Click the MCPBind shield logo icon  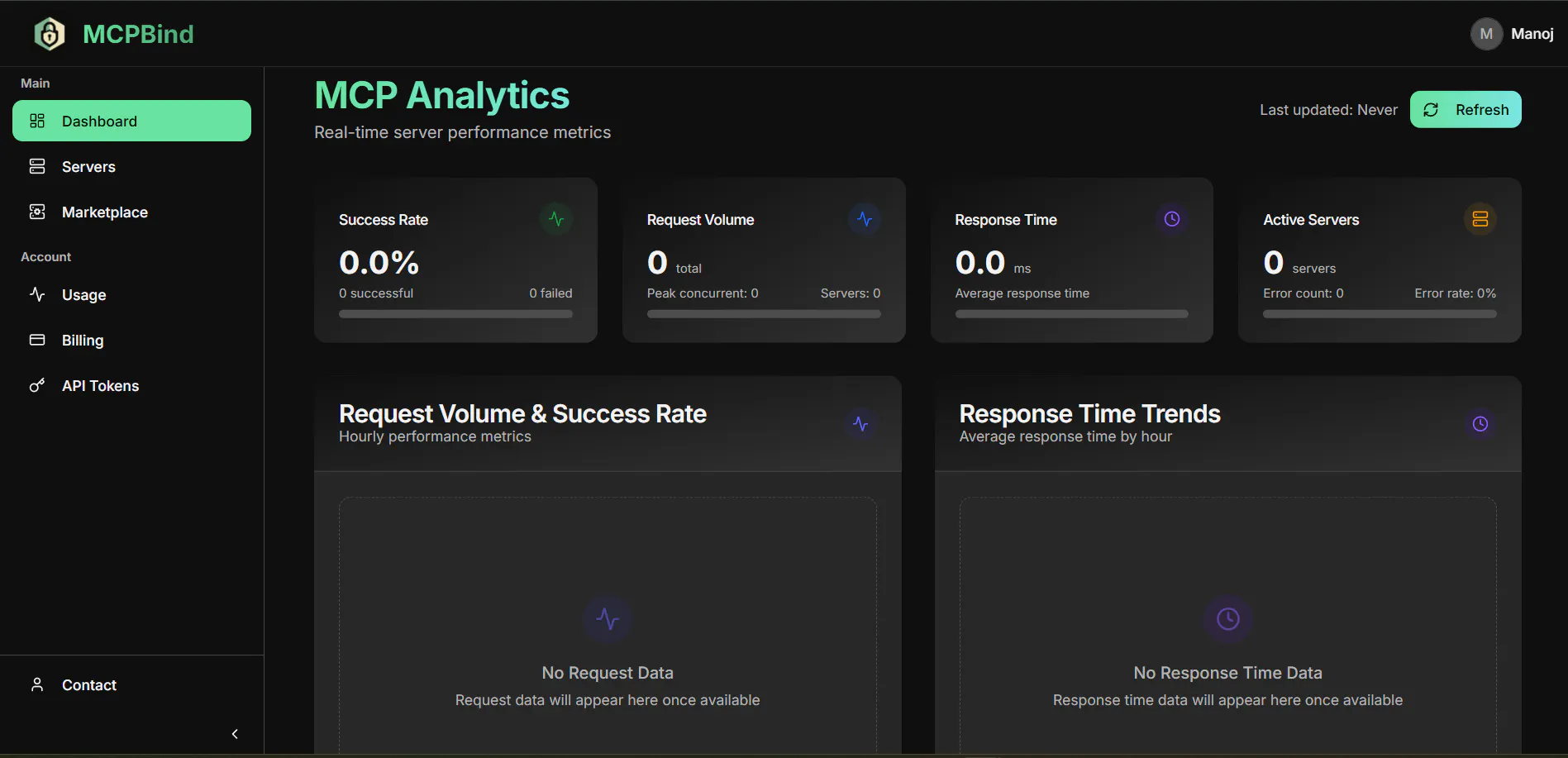click(50, 34)
